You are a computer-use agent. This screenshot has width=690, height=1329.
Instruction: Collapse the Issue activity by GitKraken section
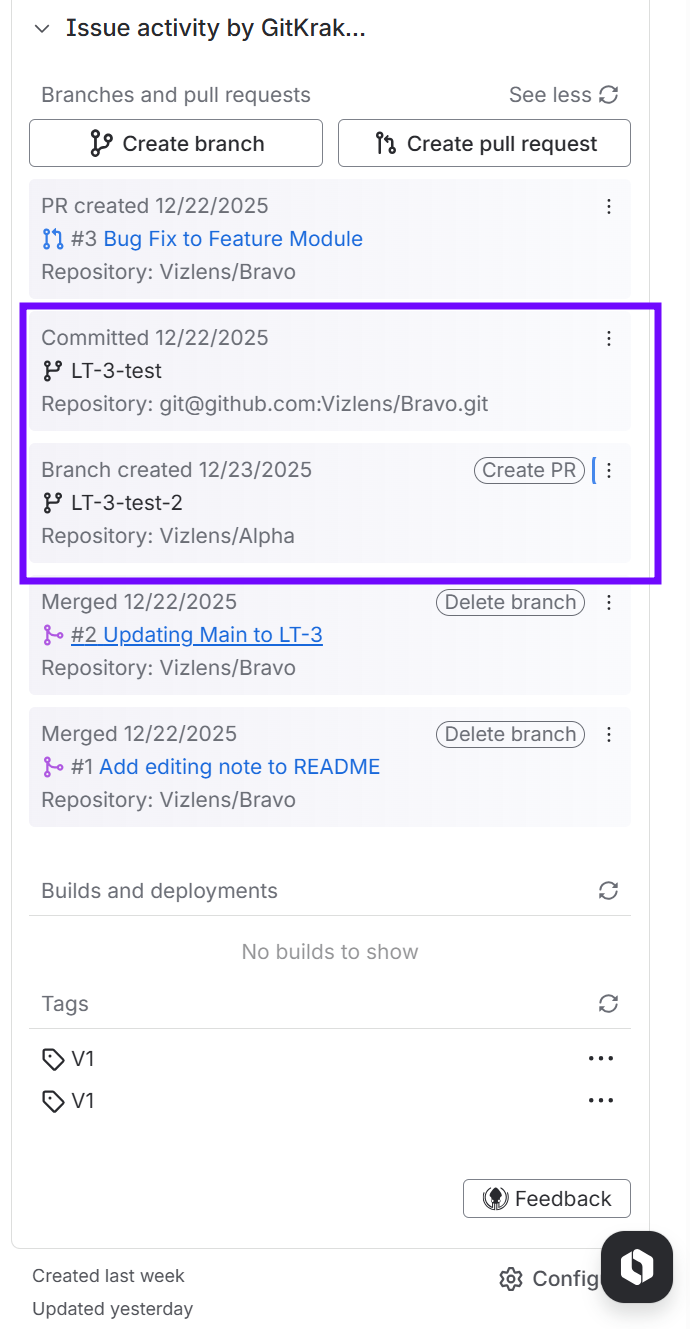[42, 29]
